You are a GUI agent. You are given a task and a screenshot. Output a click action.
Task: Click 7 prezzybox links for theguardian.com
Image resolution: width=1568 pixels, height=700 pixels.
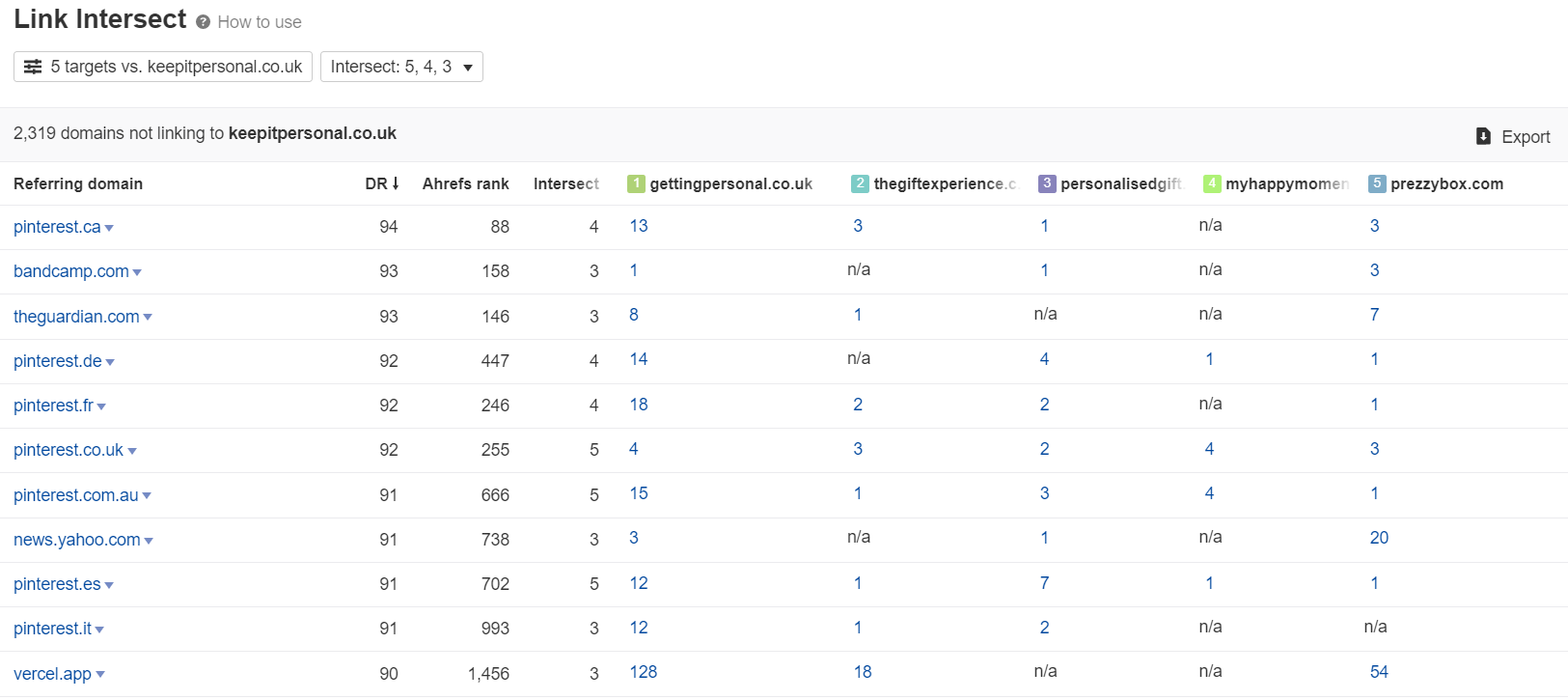[x=1375, y=315]
